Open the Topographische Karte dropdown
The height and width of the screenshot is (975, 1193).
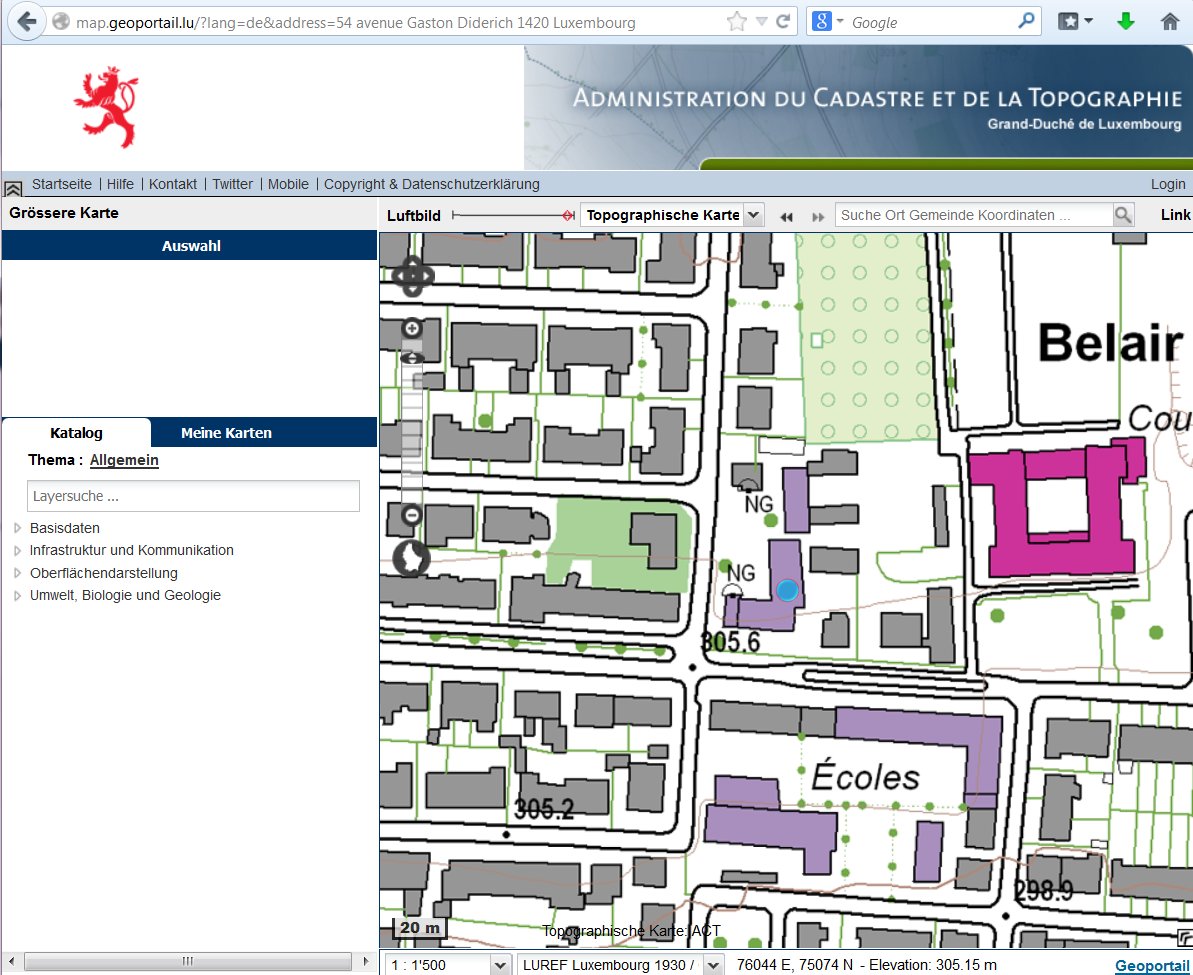coord(754,215)
